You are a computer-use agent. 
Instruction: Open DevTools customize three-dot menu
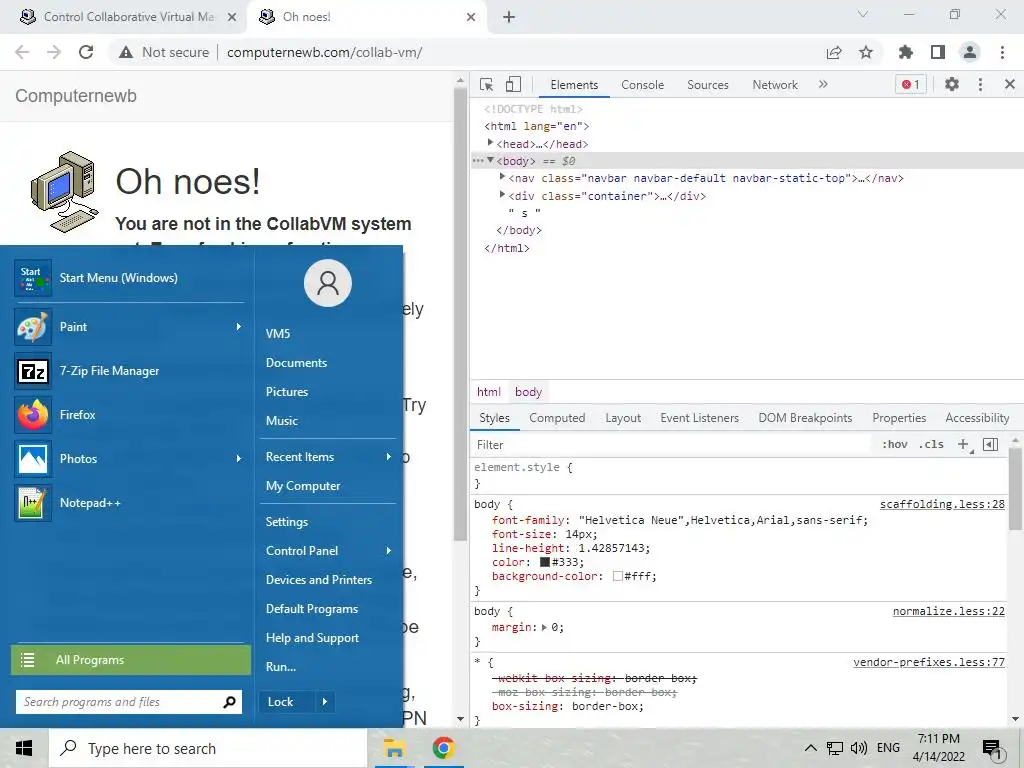(x=980, y=84)
